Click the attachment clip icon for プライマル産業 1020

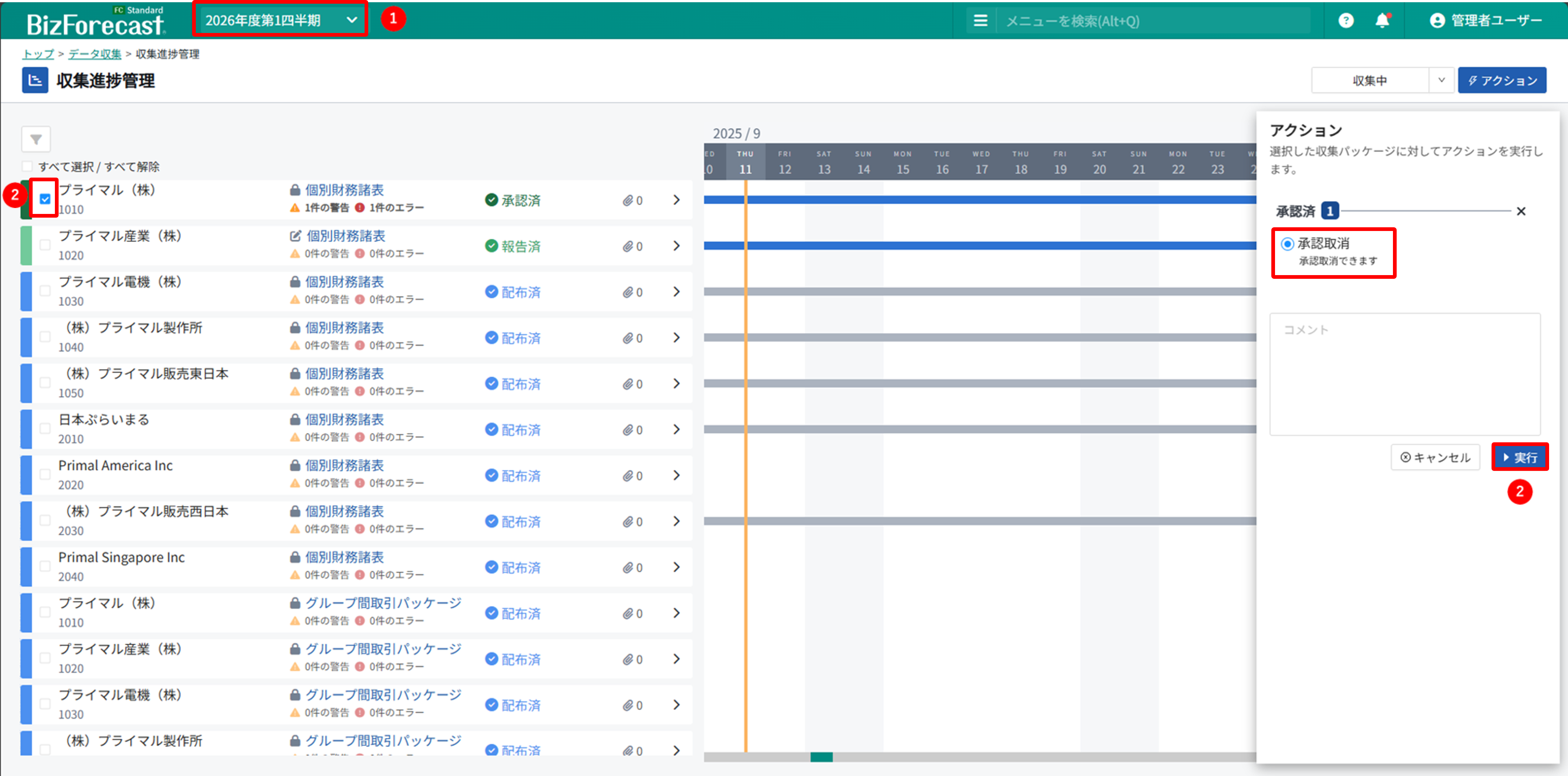coord(627,247)
